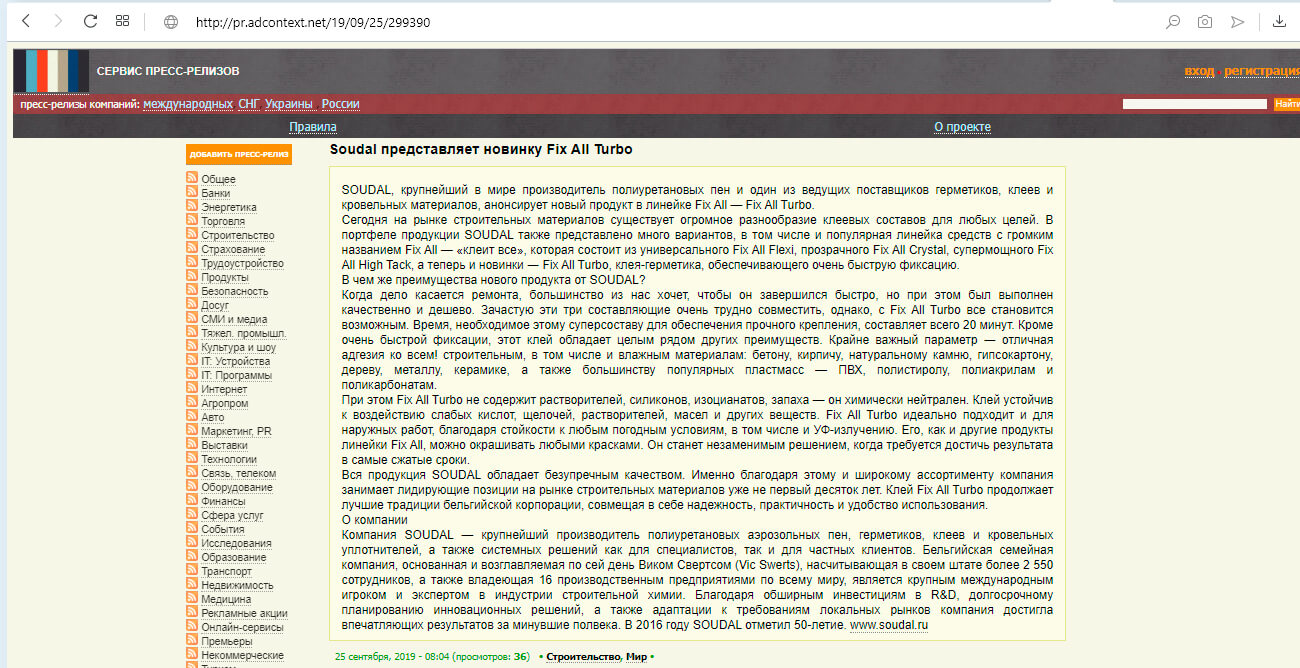The height and width of the screenshot is (668, 1300).
Task: Select Украины press releases filter
Action: coord(288,104)
